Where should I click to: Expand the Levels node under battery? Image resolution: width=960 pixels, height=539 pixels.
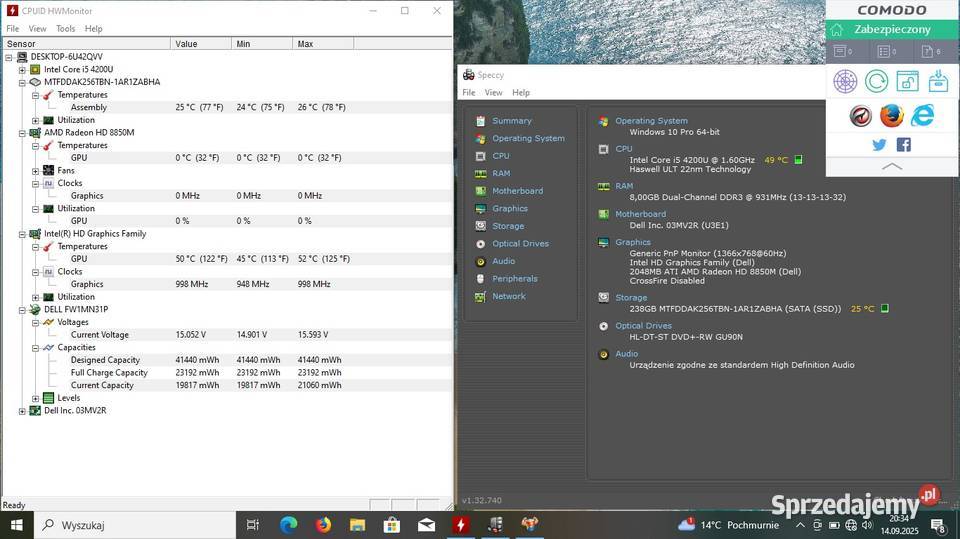coord(36,398)
